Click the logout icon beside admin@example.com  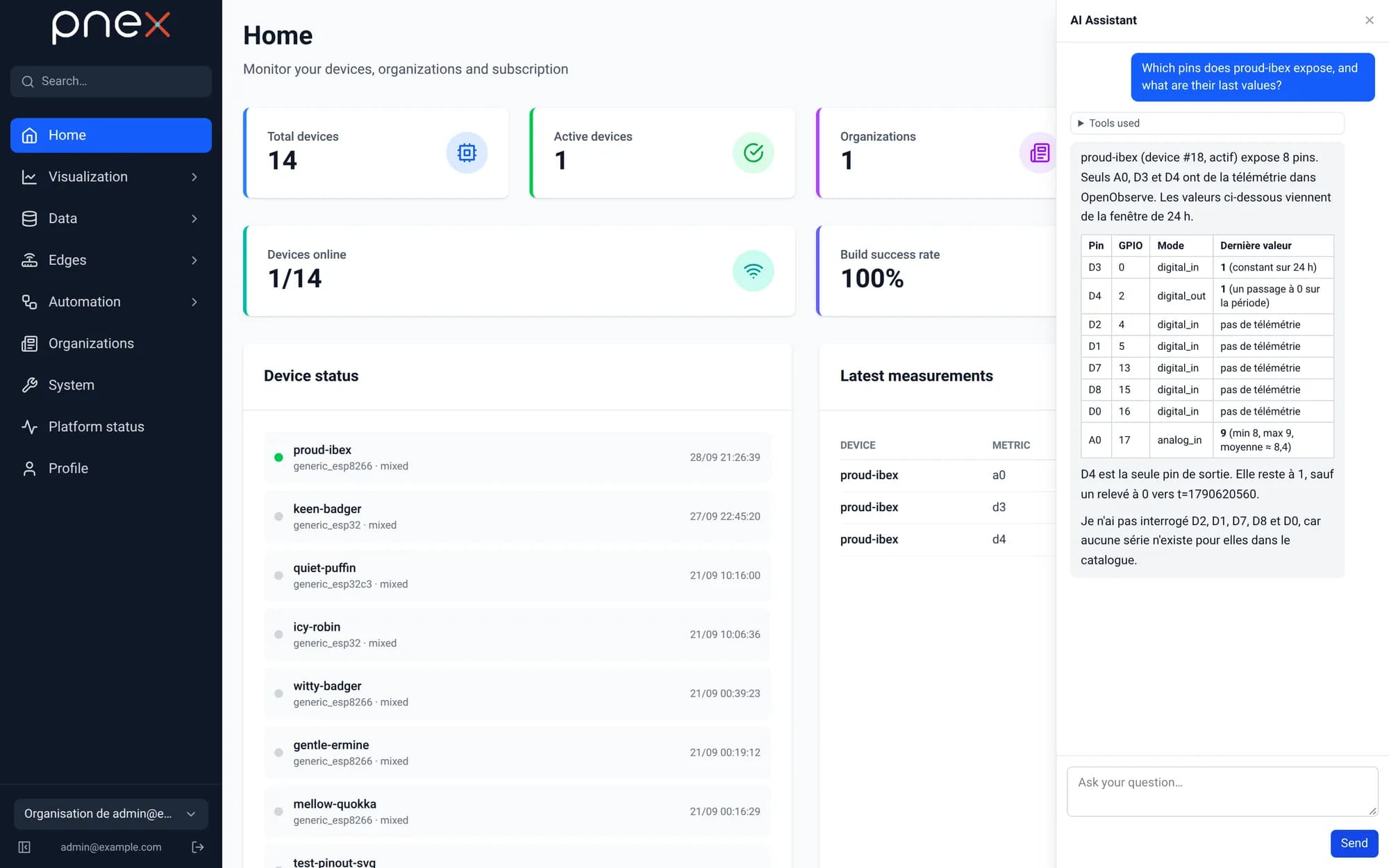(x=198, y=847)
